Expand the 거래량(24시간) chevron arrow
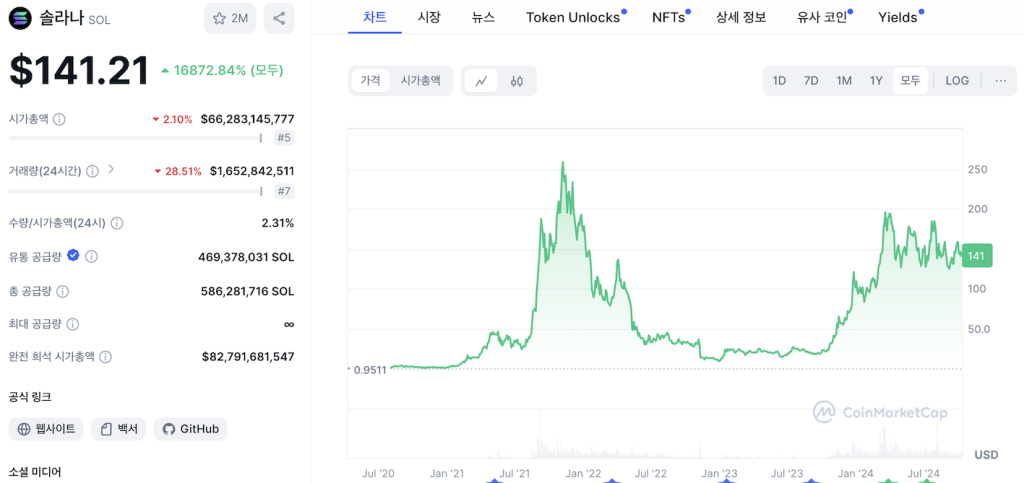 pos(111,169)
